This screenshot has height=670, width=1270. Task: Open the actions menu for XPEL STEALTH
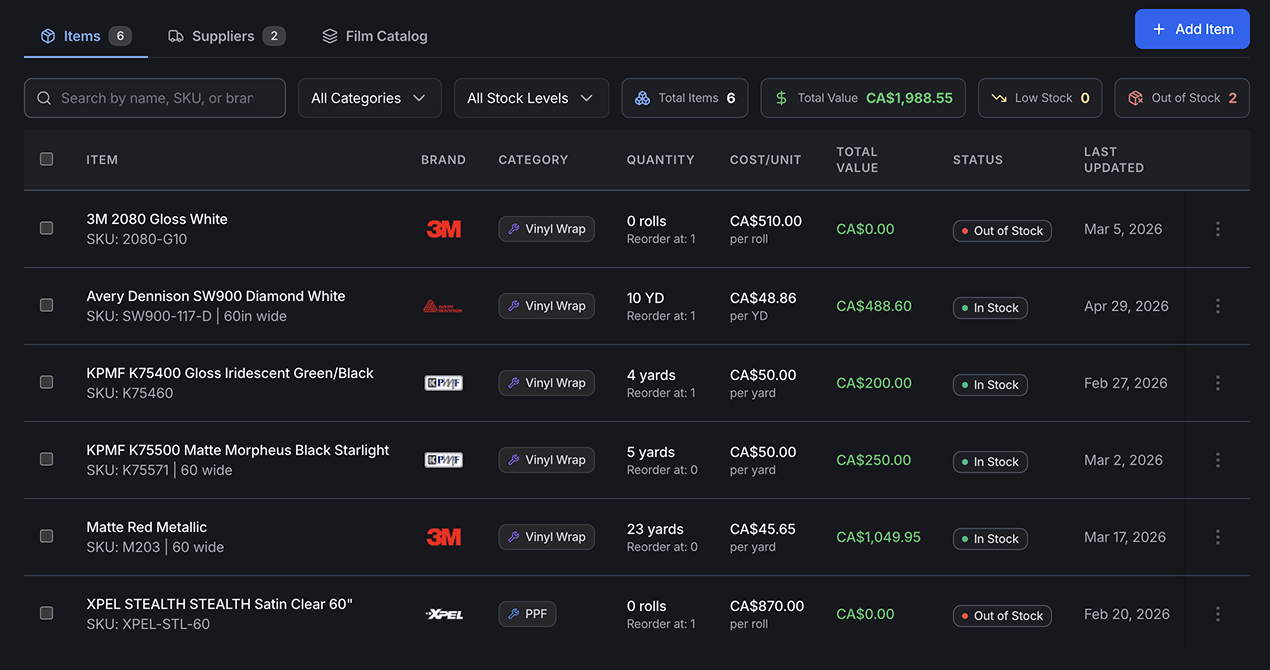pos(1218,614)
